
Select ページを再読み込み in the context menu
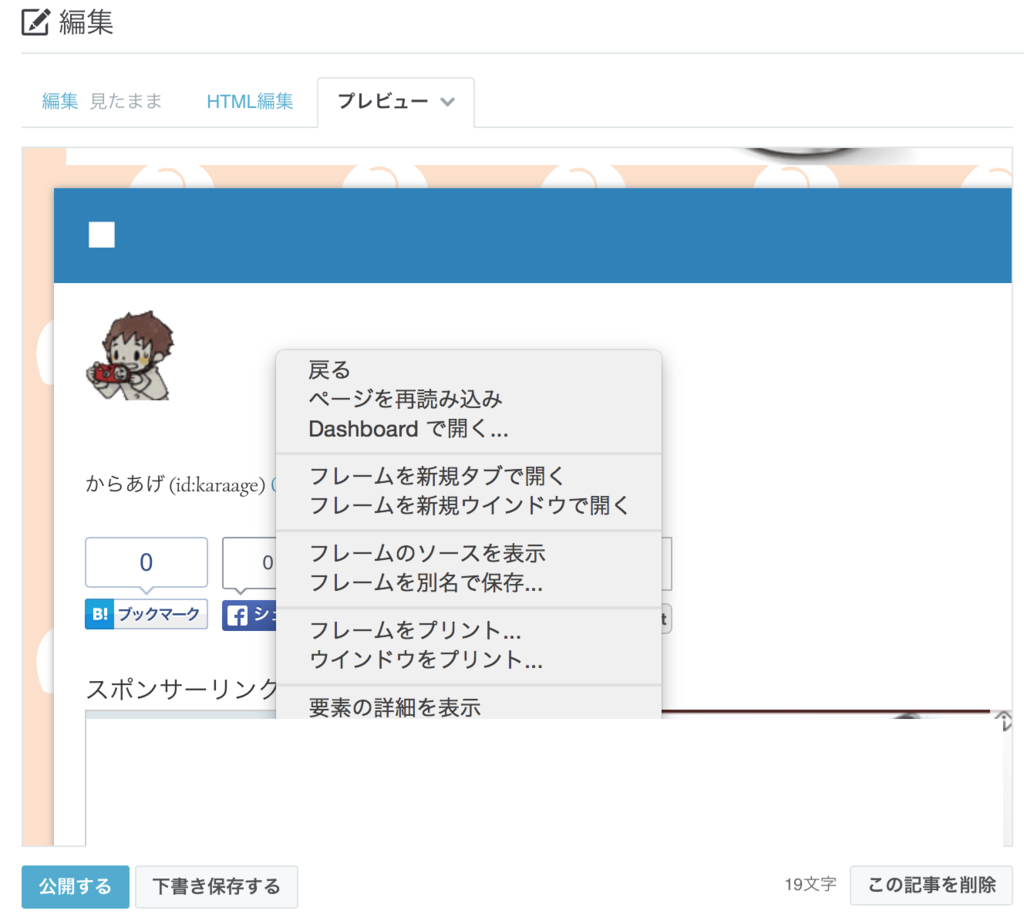pyautogui.click(x=404, y=399)
